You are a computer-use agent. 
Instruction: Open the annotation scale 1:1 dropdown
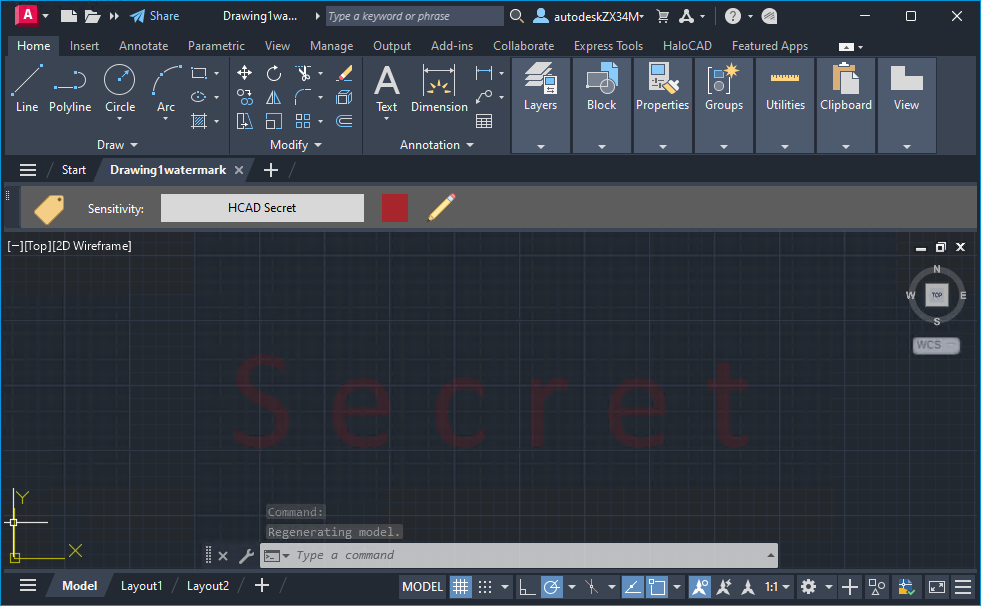click(777, 587)
